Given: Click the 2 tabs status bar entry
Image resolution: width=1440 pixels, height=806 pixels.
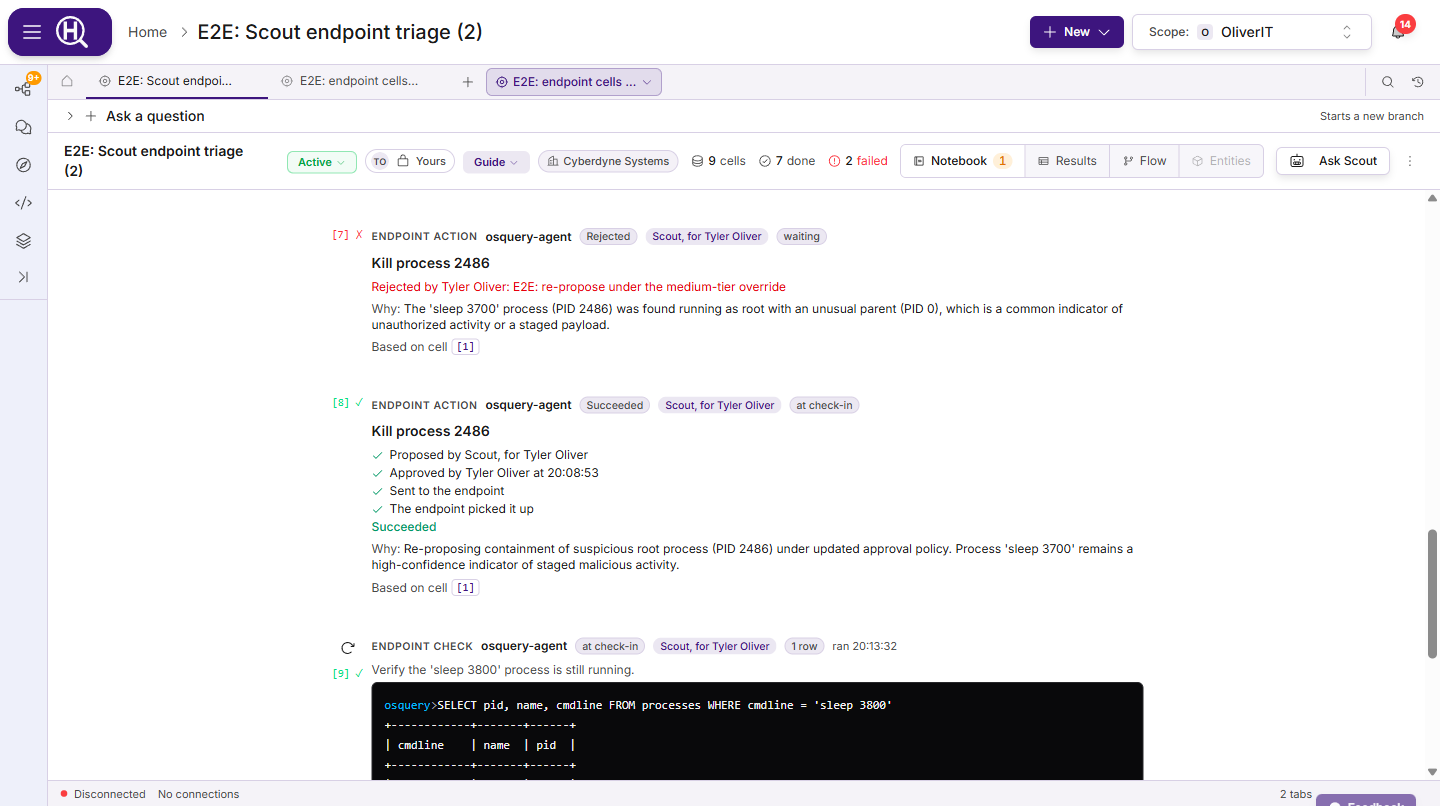Looking at the screenshot, I should [1296, 794].
